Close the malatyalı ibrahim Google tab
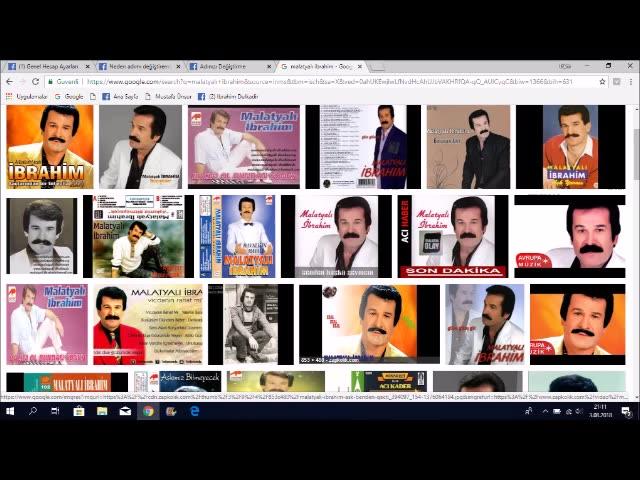The height and width of the screenshot is (480, 640). (x=360, y=66)
